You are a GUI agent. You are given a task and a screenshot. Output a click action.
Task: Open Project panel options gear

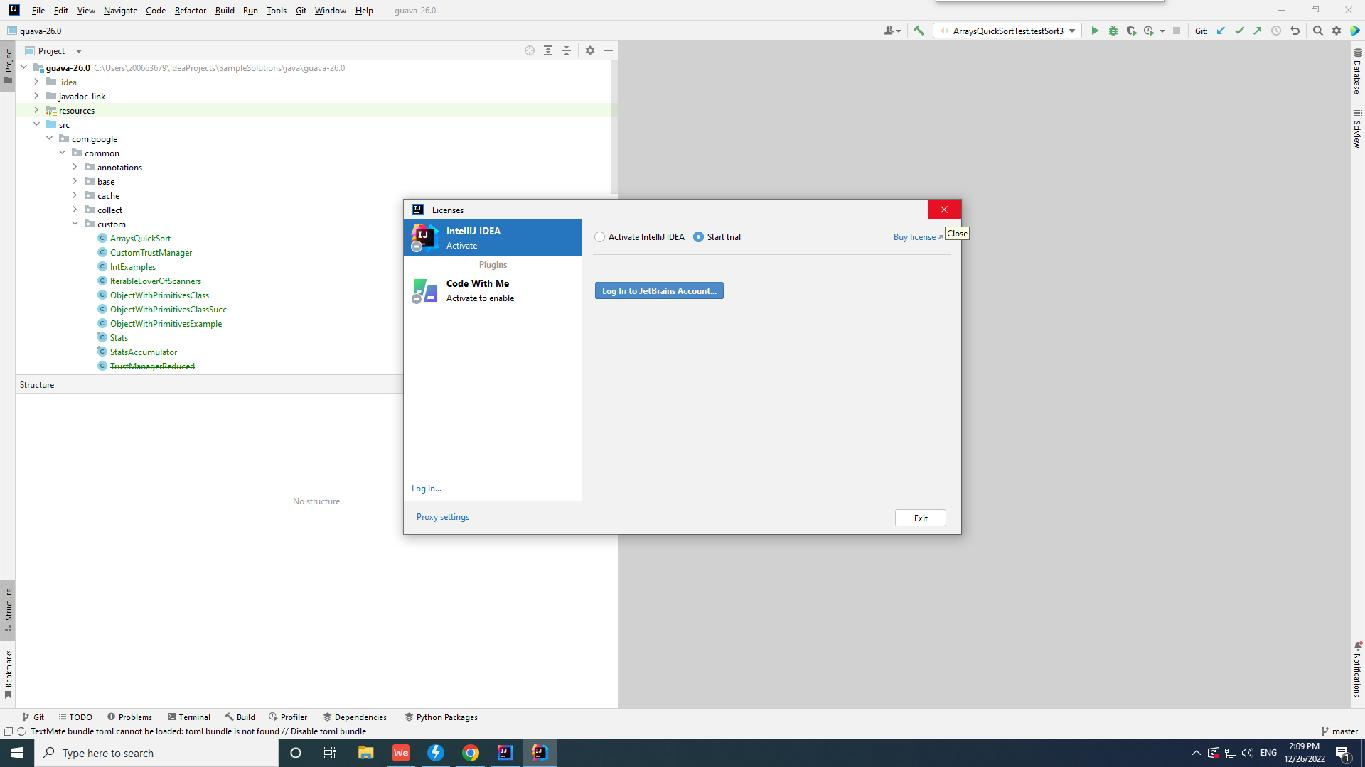pos(589,50)
